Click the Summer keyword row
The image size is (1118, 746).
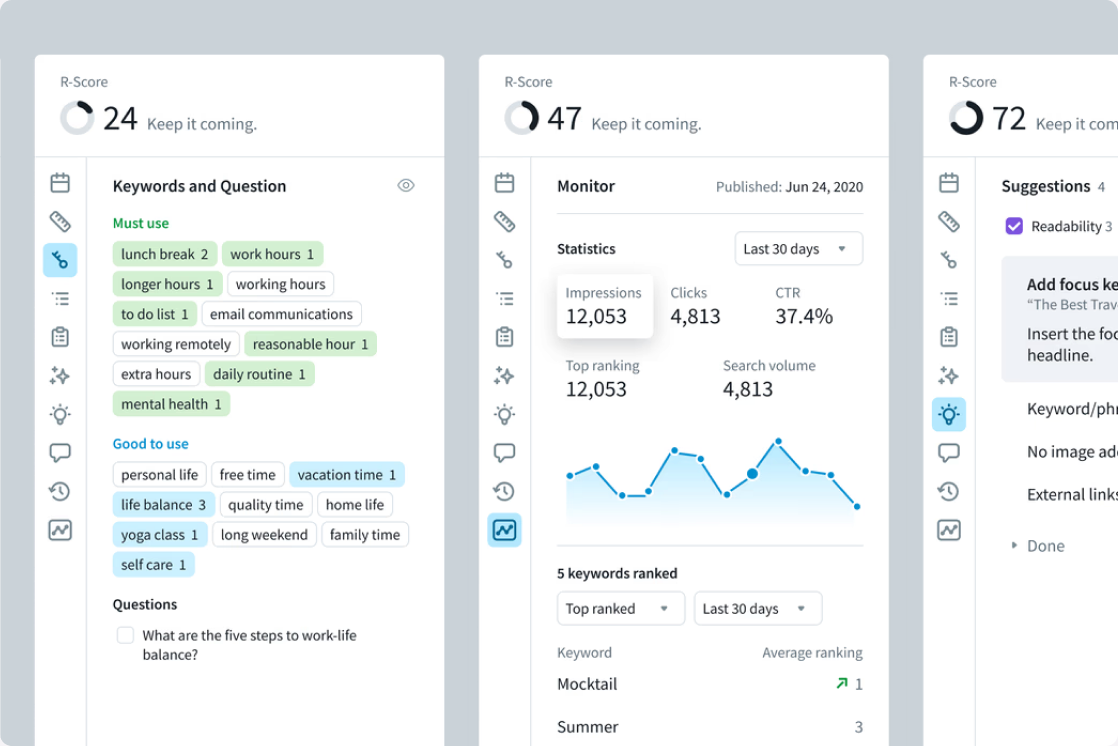point(709,727)
